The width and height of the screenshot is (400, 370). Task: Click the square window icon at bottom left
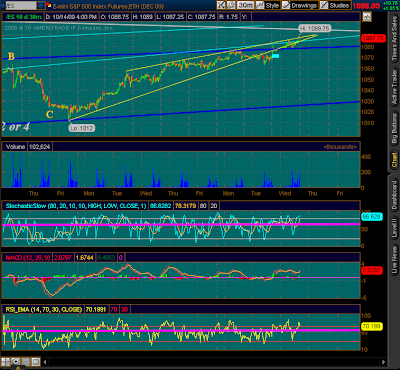36,362
